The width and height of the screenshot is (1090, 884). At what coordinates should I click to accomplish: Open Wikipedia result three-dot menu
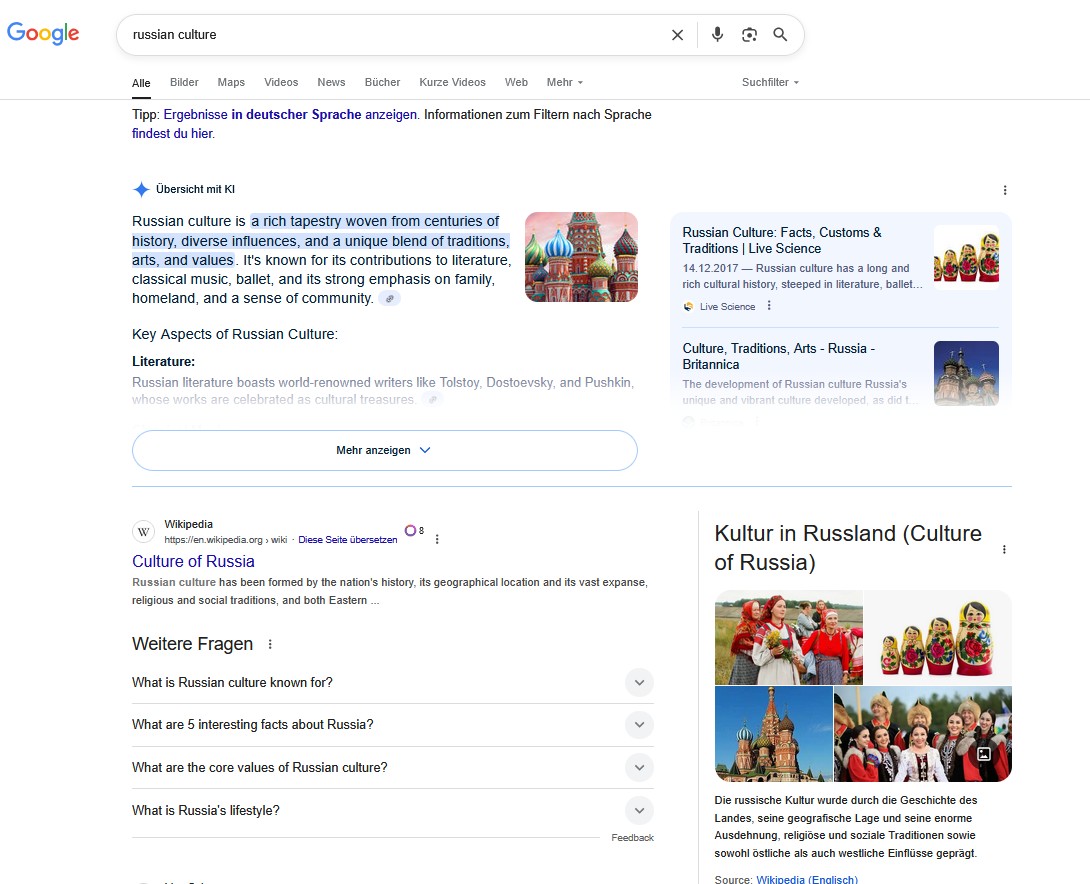437,539
